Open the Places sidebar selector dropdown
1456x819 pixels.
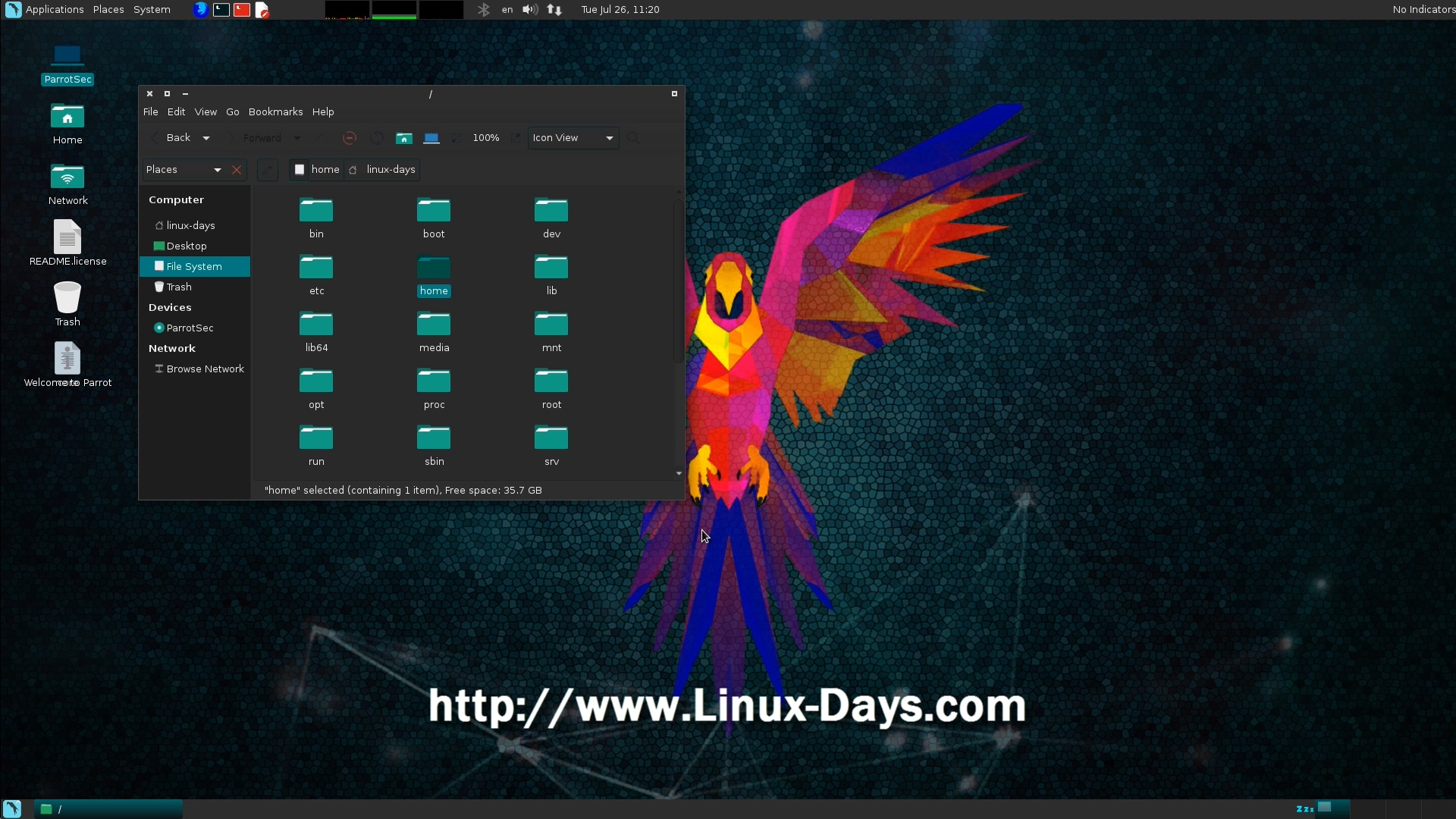coord(184,170)
